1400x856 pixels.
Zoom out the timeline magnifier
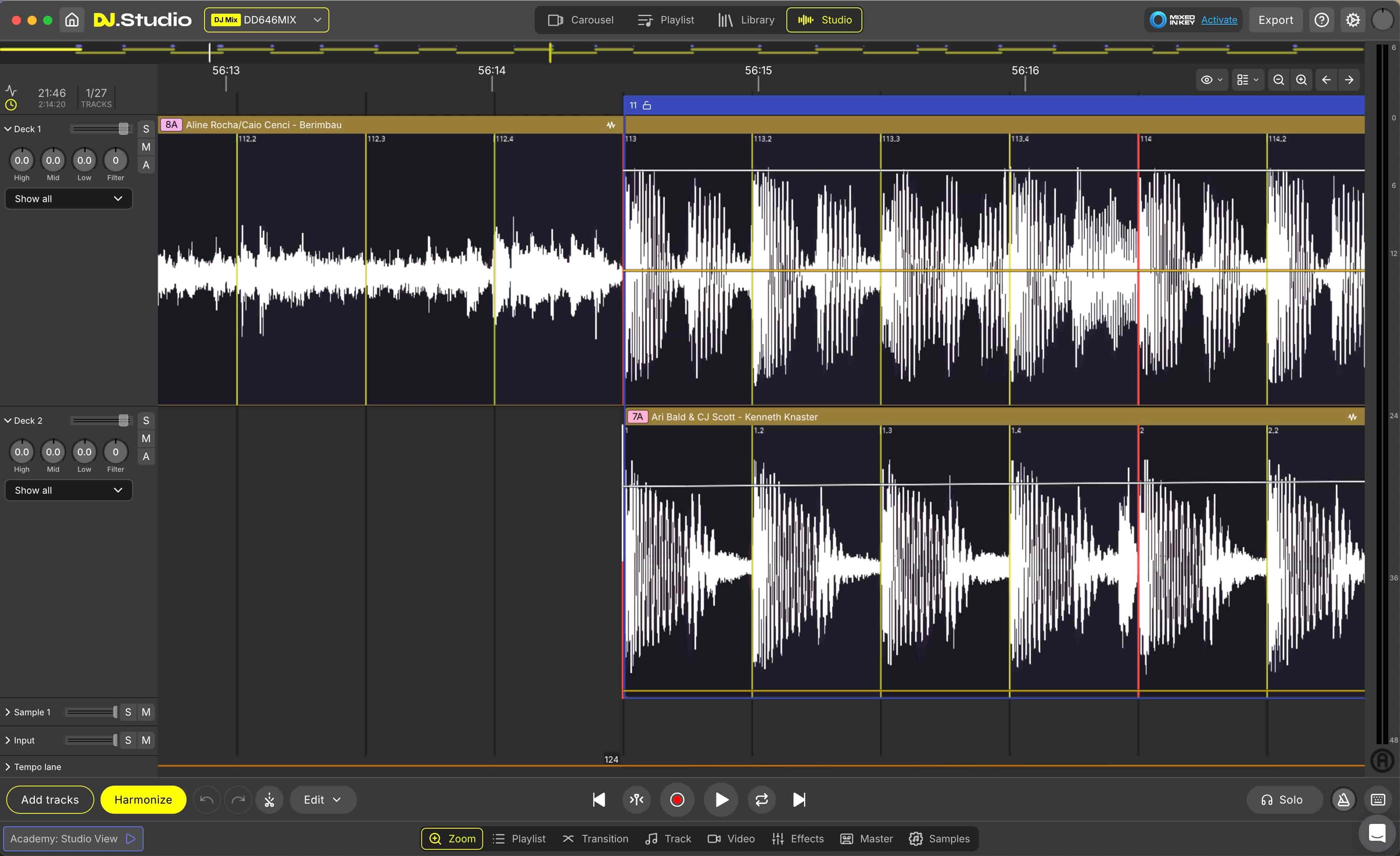coord(1278,80)
